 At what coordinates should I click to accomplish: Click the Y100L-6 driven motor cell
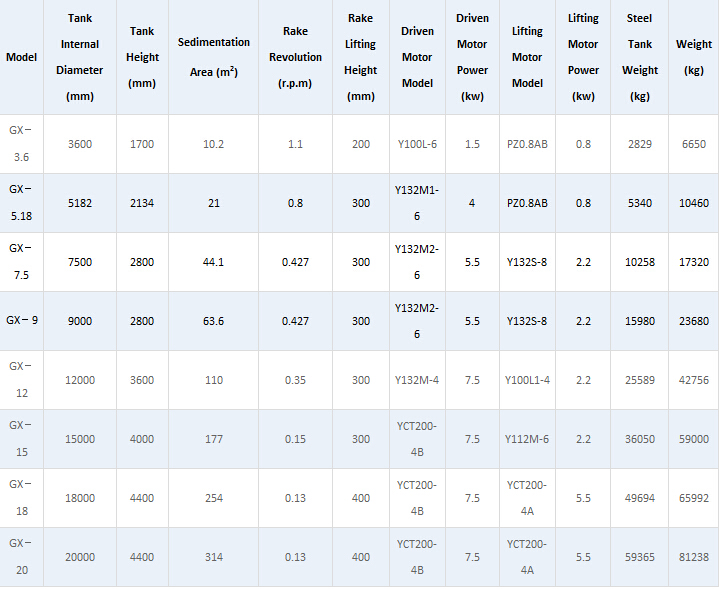pos(417,144)
